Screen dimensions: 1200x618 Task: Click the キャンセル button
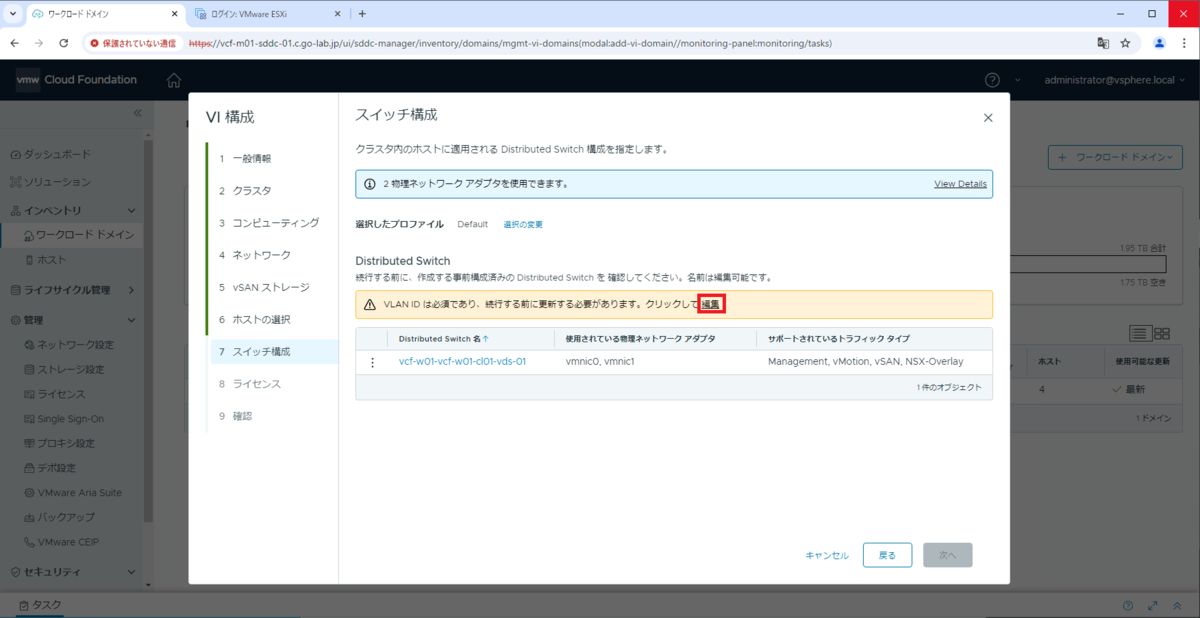(827, 555)
